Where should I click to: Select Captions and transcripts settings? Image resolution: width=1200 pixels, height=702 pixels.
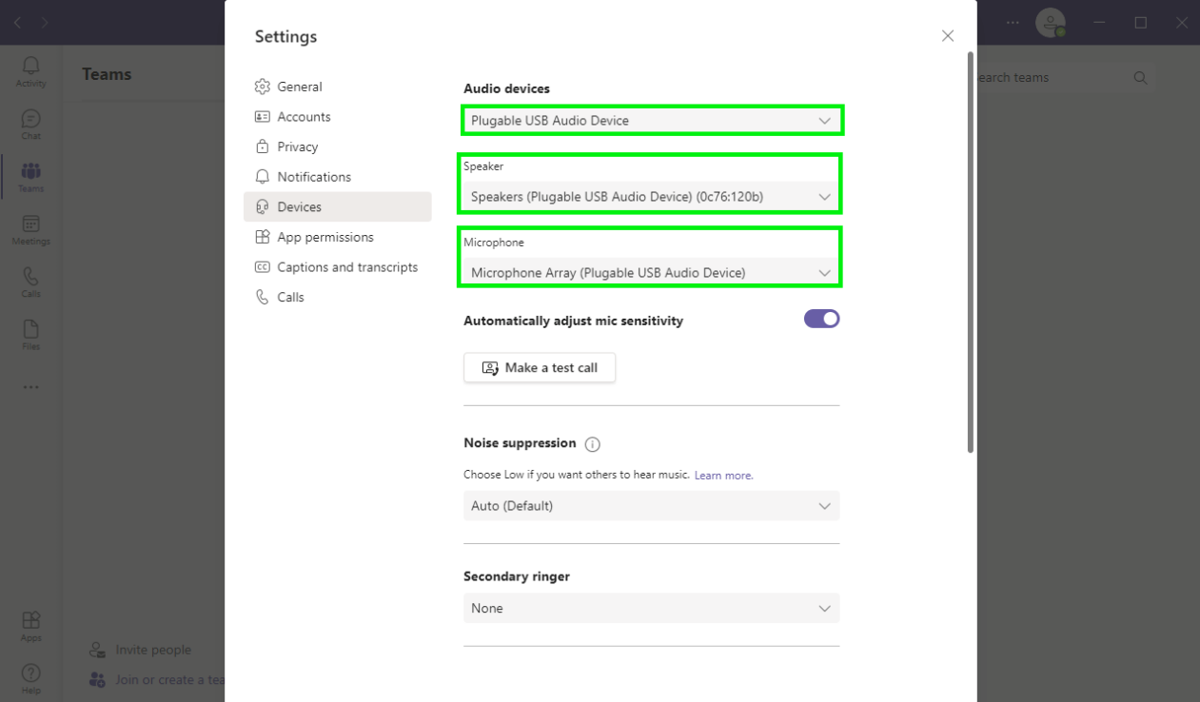(347, 266)
